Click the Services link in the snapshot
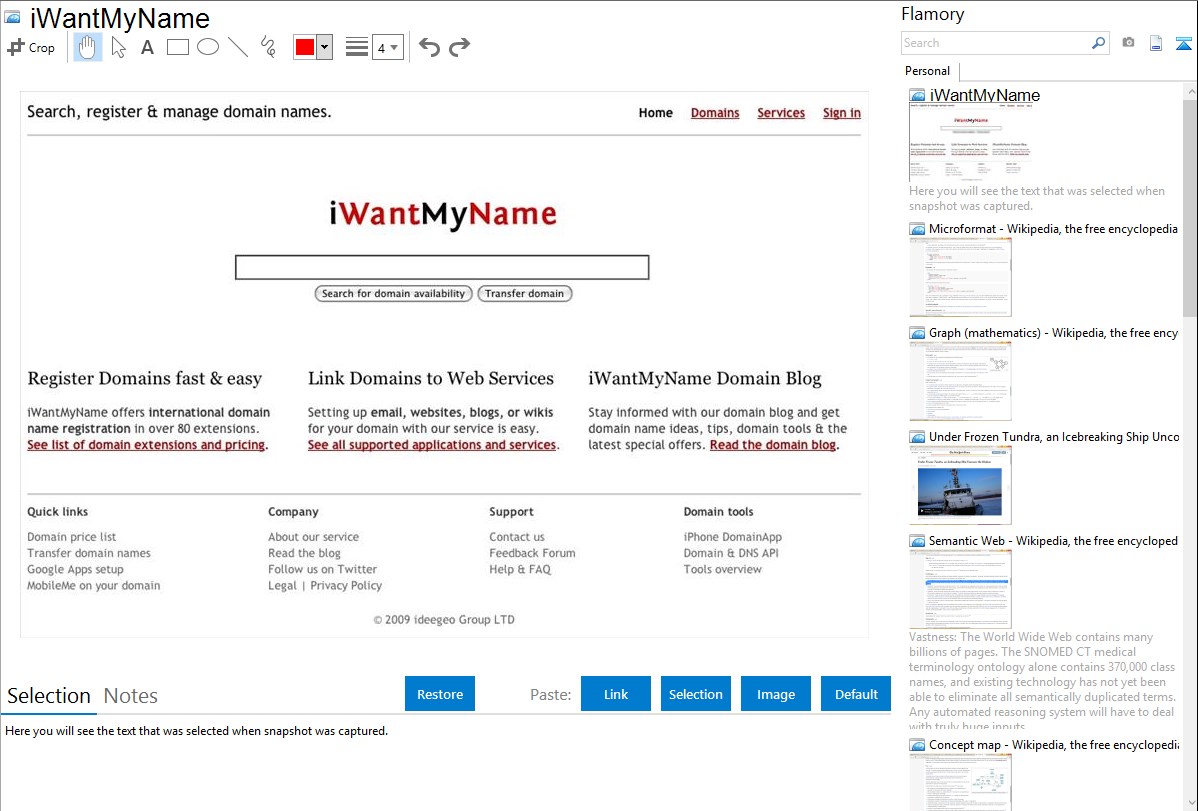The image size is (1198, 811). coord(781,113)
